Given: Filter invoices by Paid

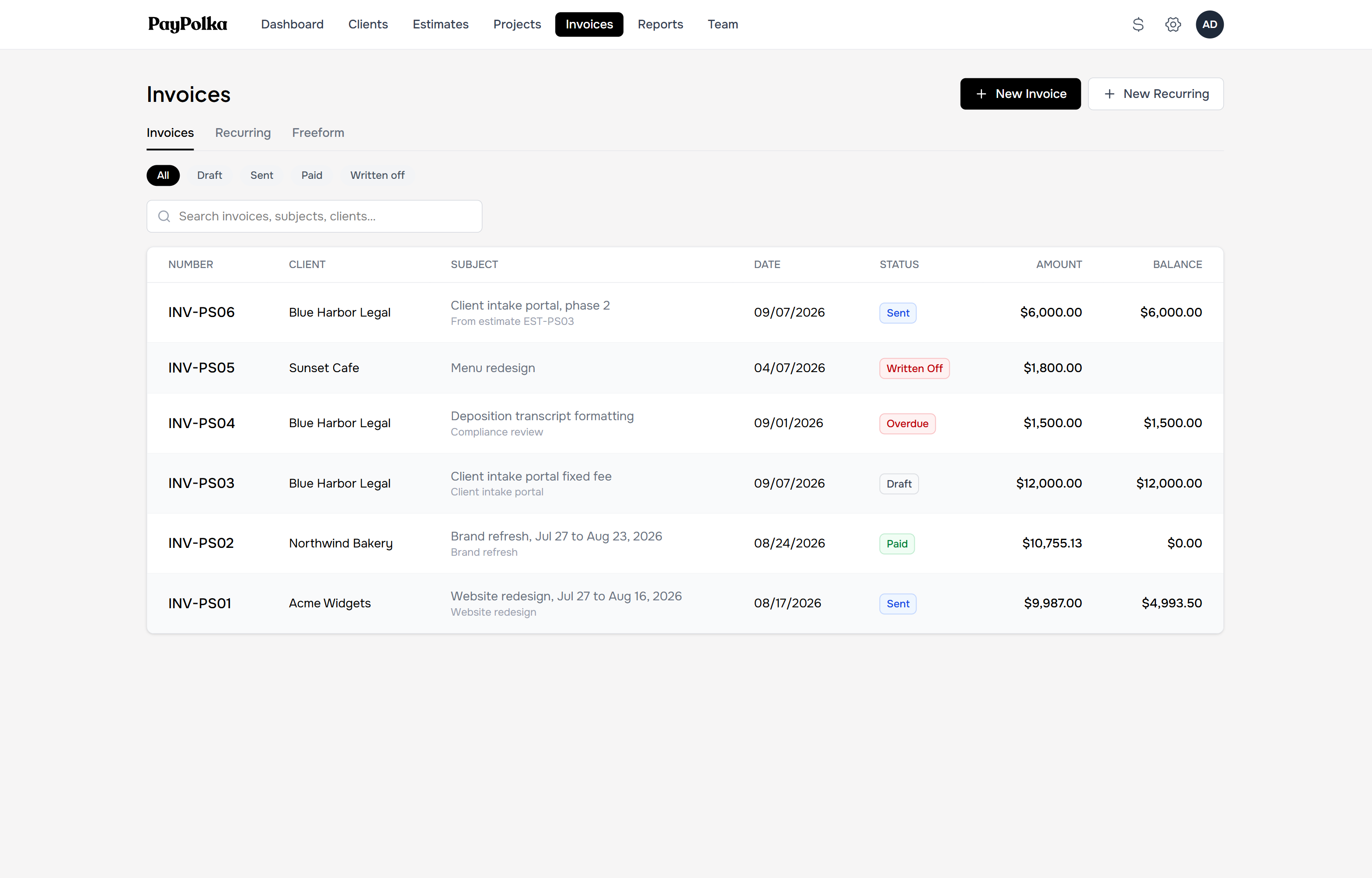Looking at the screenshot, I should [x=311, y=175].
